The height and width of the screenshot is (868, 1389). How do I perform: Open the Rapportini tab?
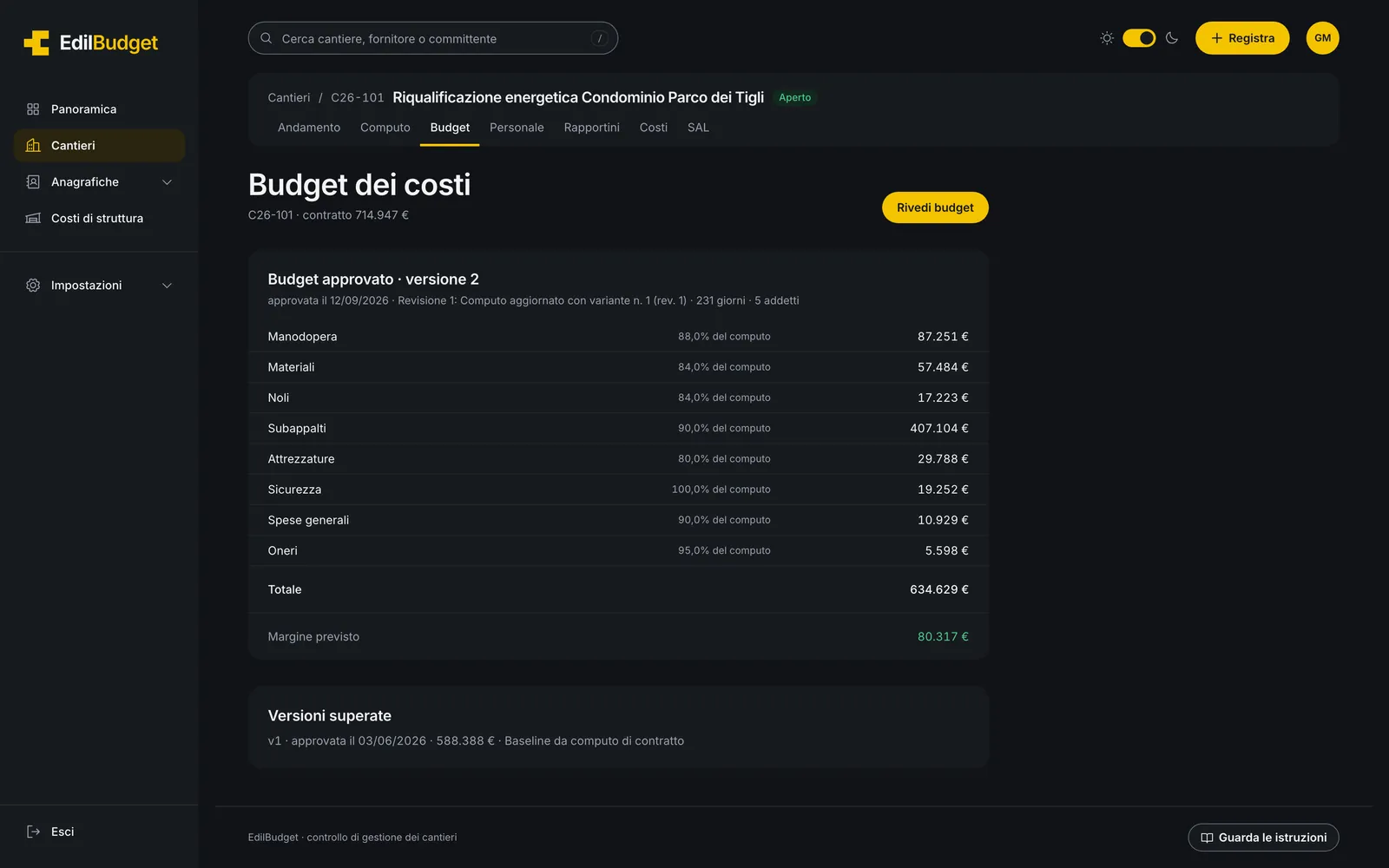coord(592,128)
